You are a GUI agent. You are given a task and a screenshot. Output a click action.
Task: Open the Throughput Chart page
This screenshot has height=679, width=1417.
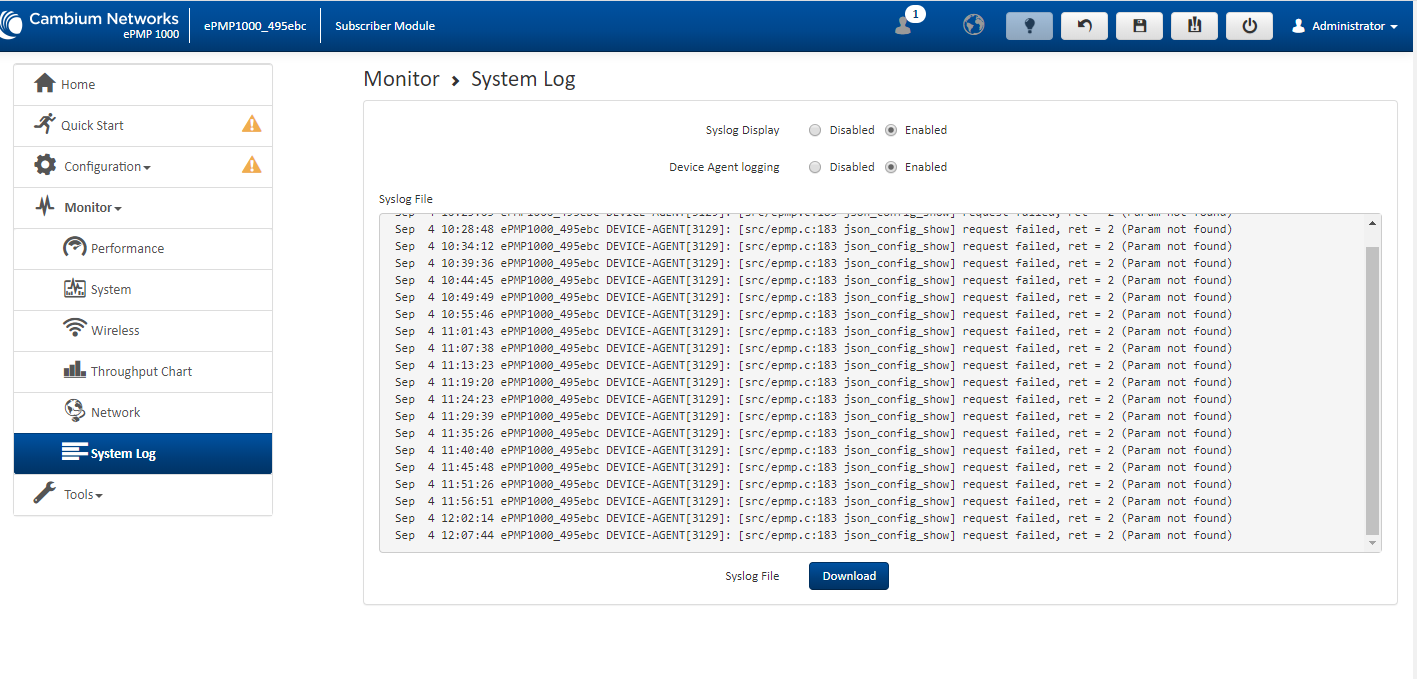click(141, 372)
